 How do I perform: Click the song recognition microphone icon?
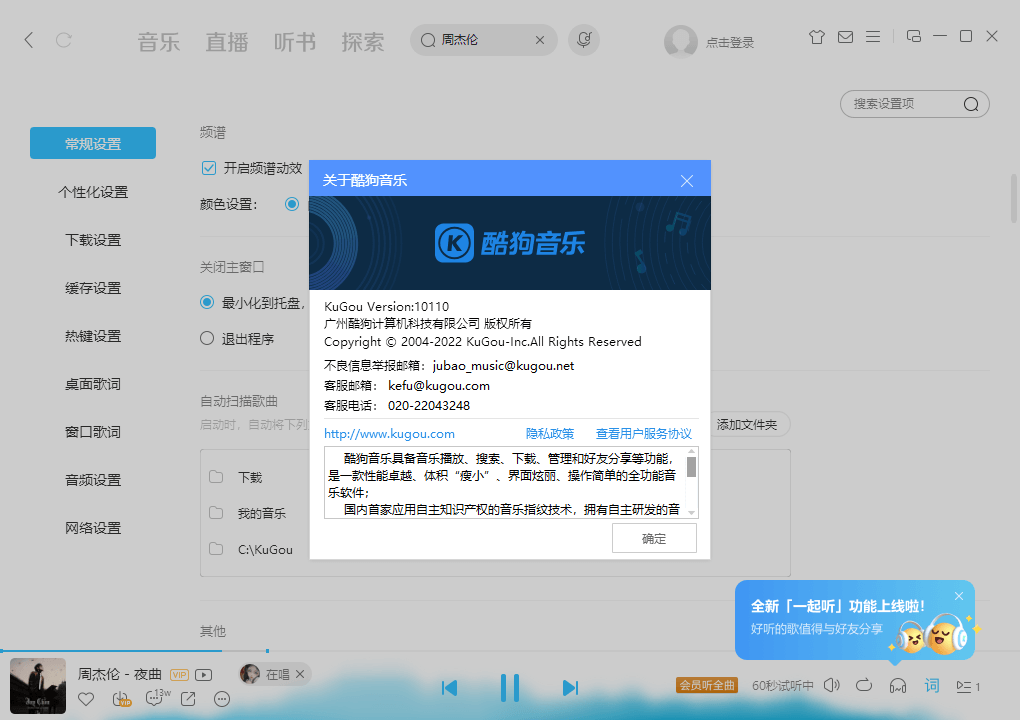[584, 40]
